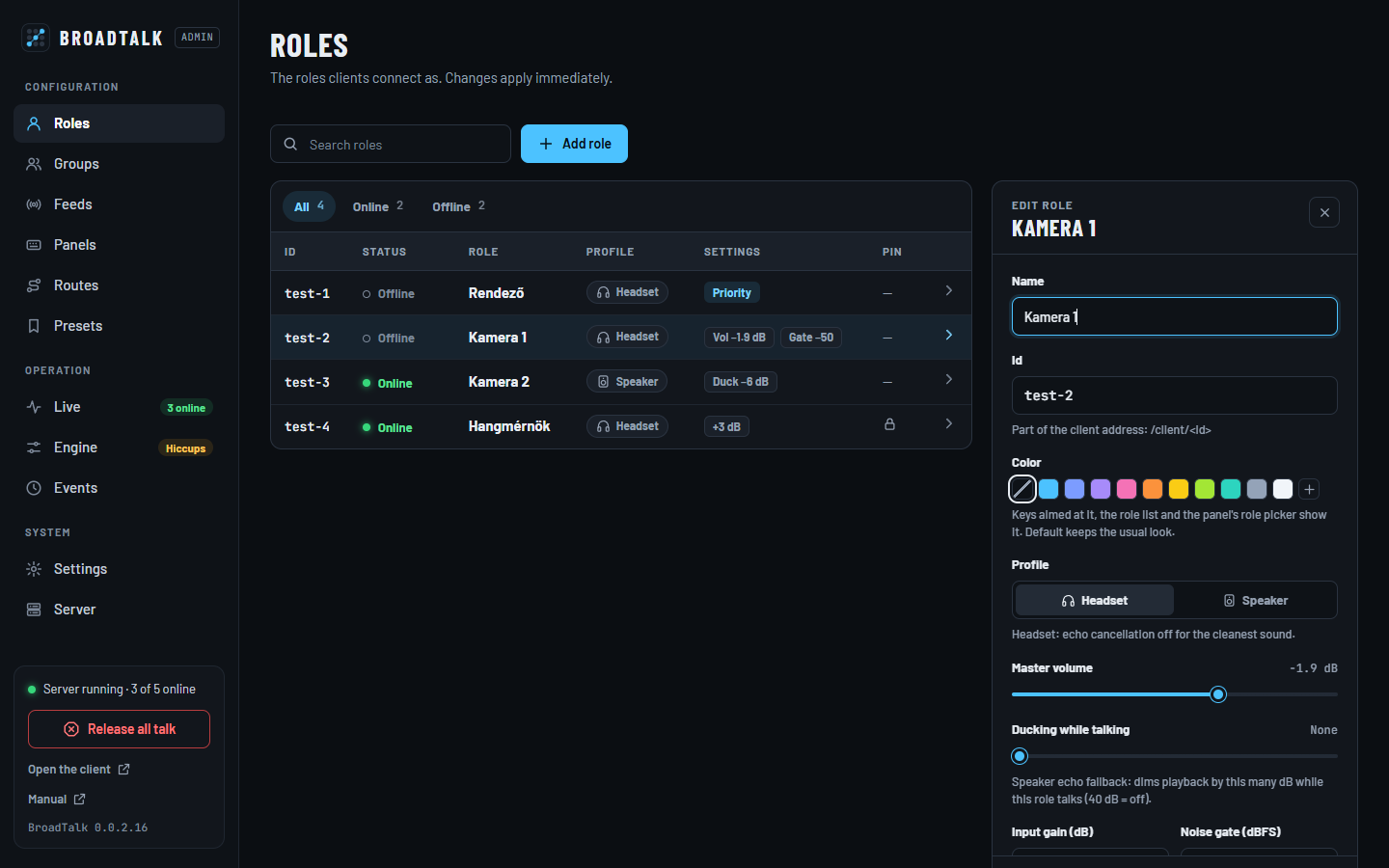Expand the Kamera 2 row chevron
Screen dimensions: 1389x868
click(x=949, y=379)
